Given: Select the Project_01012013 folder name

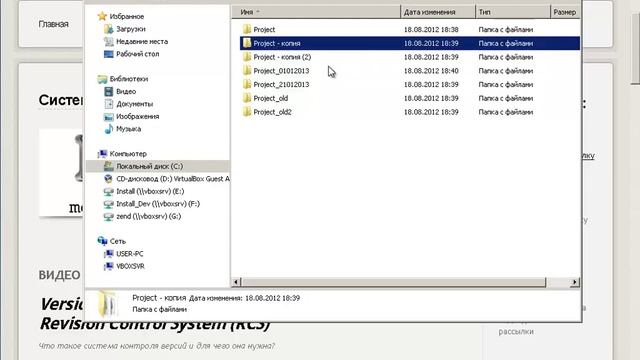Looking at the screenshot, I should (281, 71).
